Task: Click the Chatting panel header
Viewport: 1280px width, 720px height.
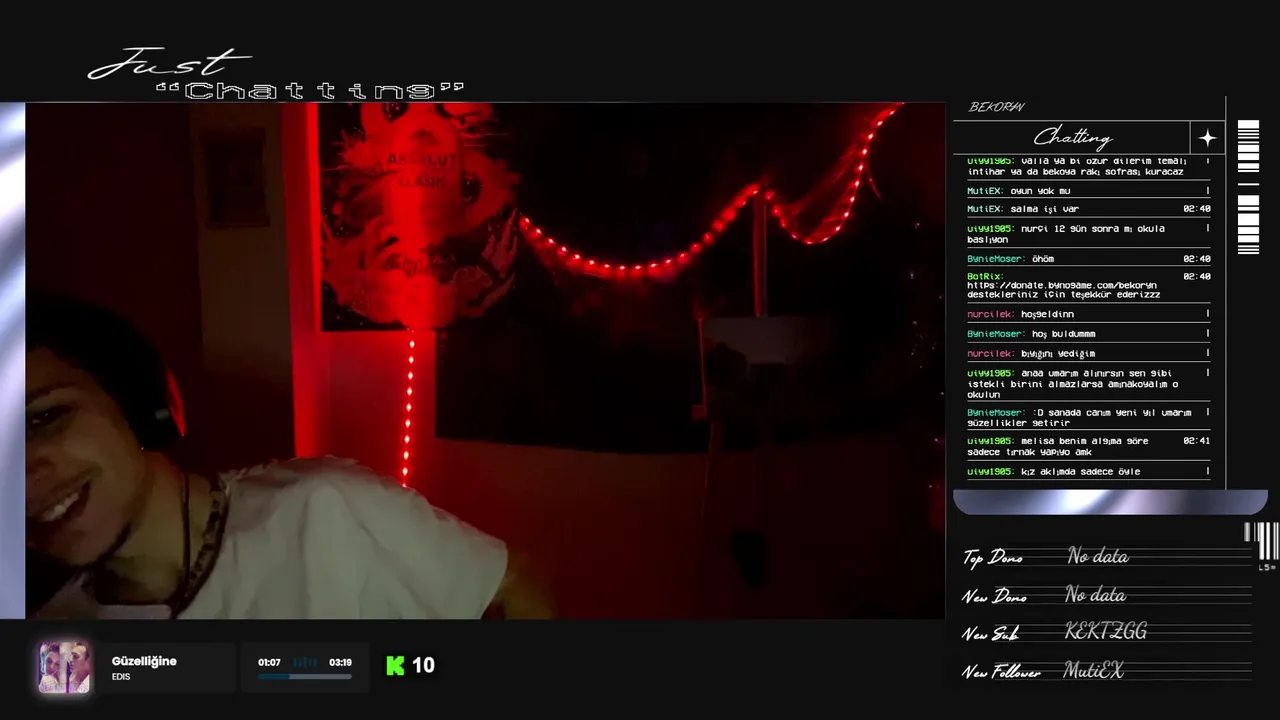Action: pyautogui.click(x=1072, y=138)
